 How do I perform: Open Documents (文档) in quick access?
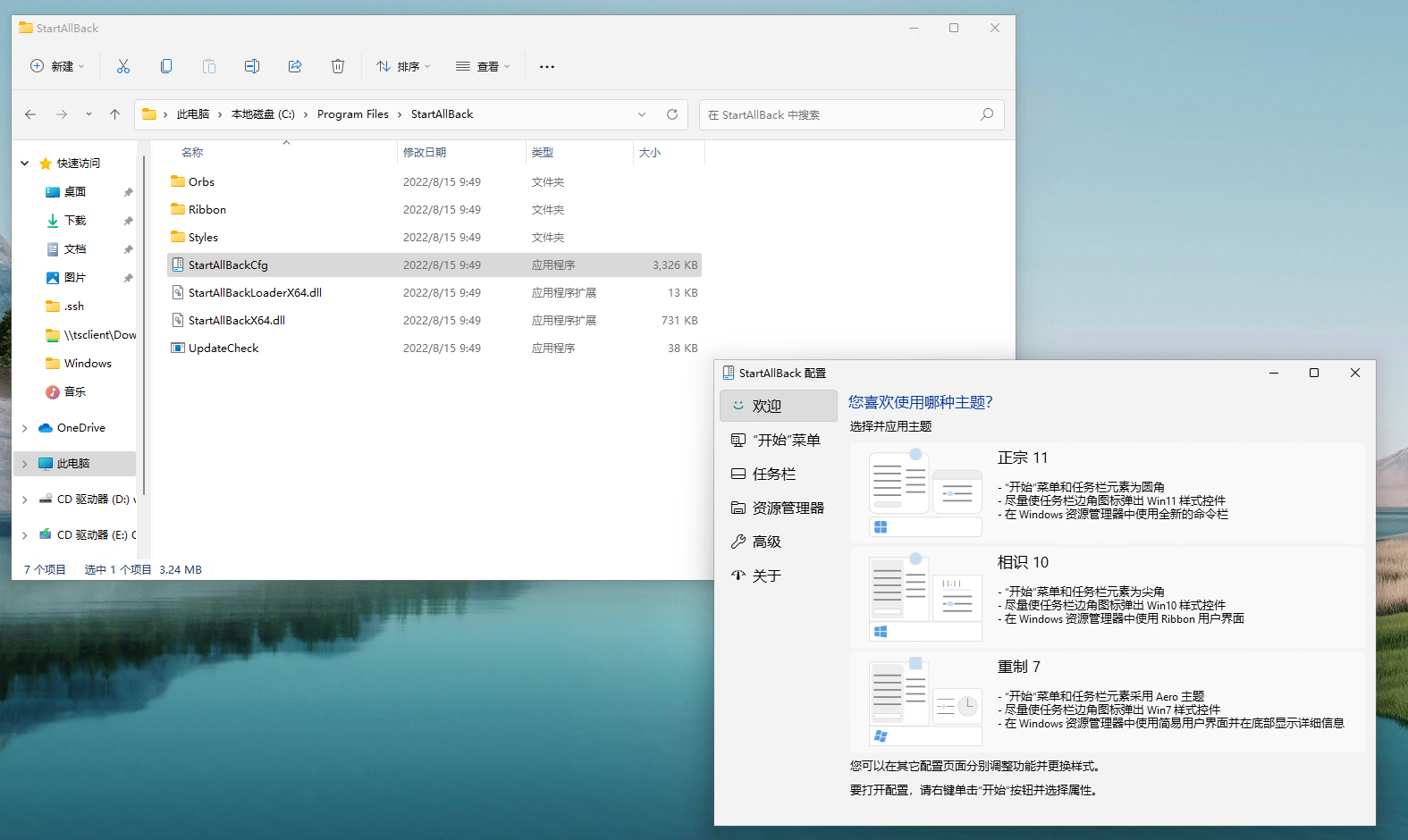point(76,248)
